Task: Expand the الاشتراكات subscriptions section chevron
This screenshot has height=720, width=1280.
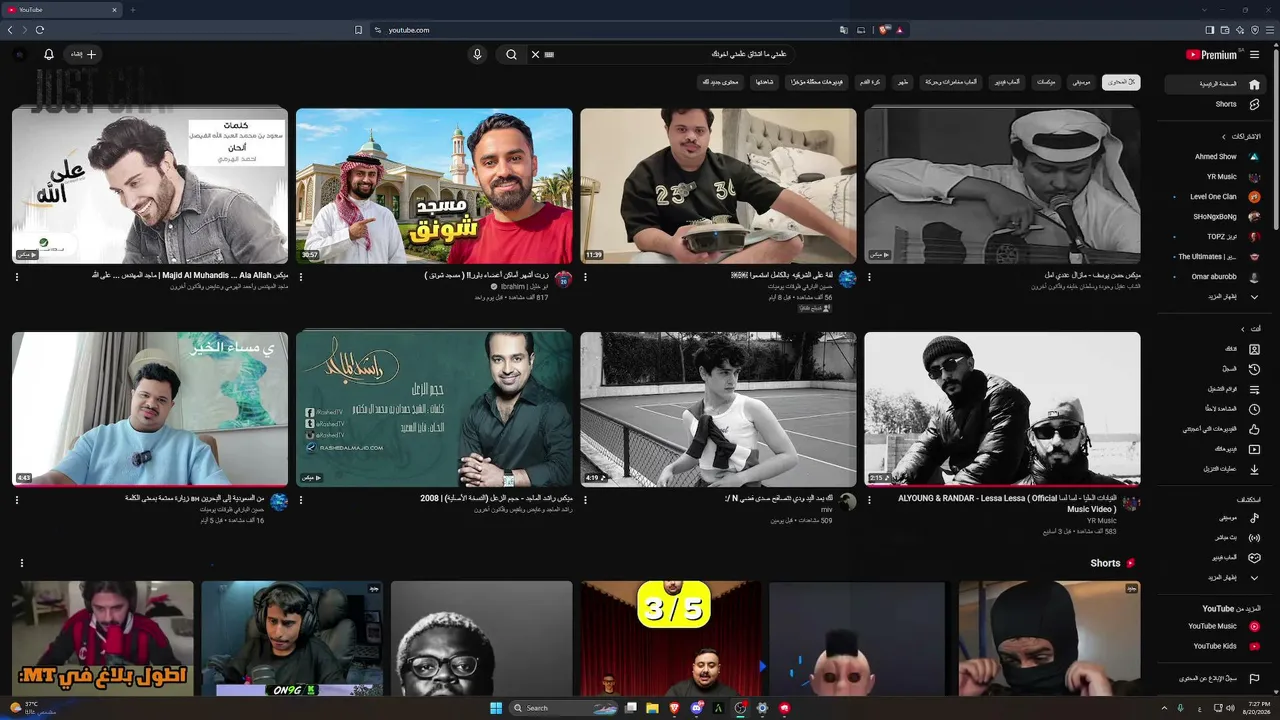Action: 1223,137
